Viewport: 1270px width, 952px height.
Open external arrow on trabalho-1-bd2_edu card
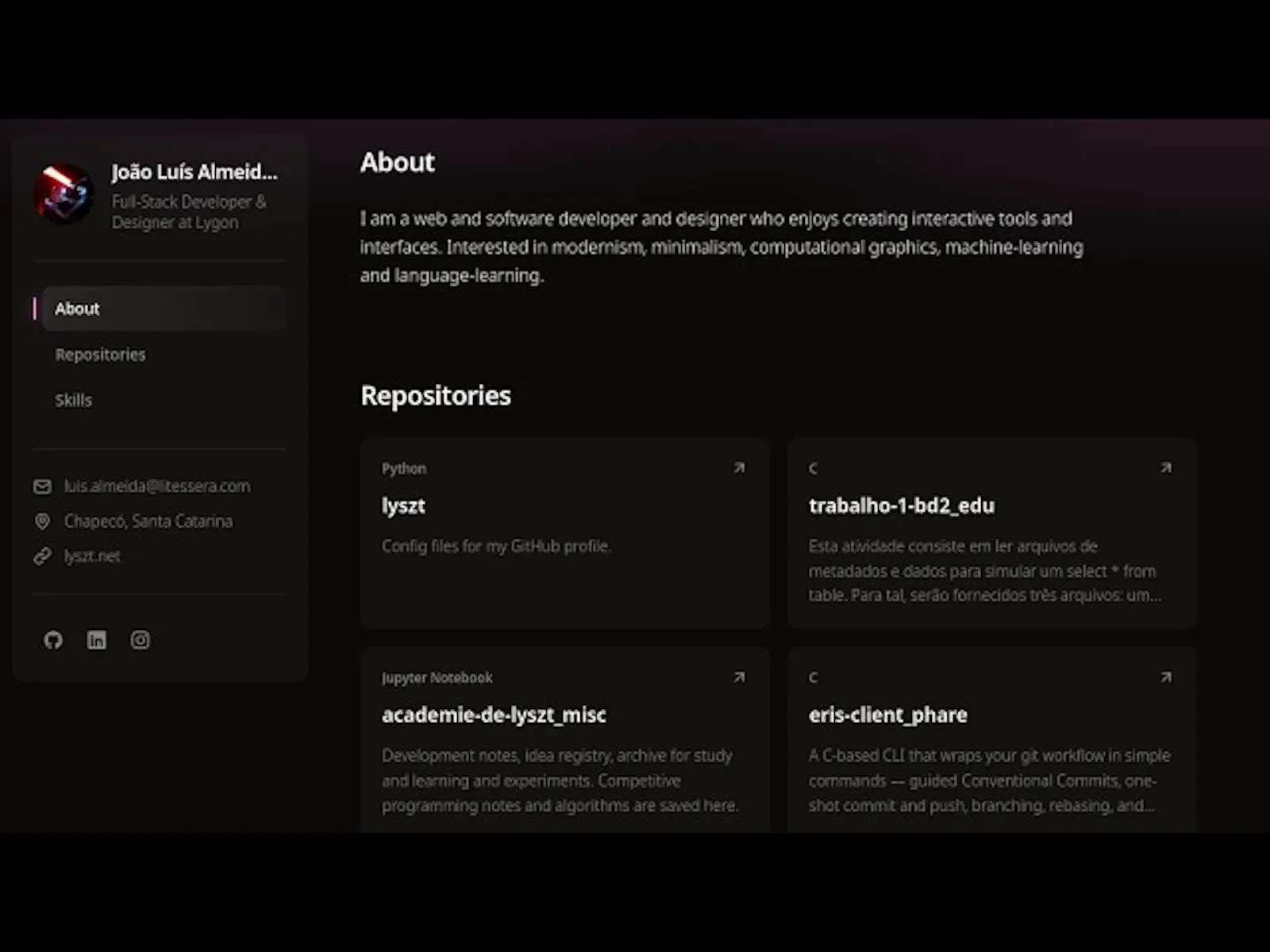1166,468
